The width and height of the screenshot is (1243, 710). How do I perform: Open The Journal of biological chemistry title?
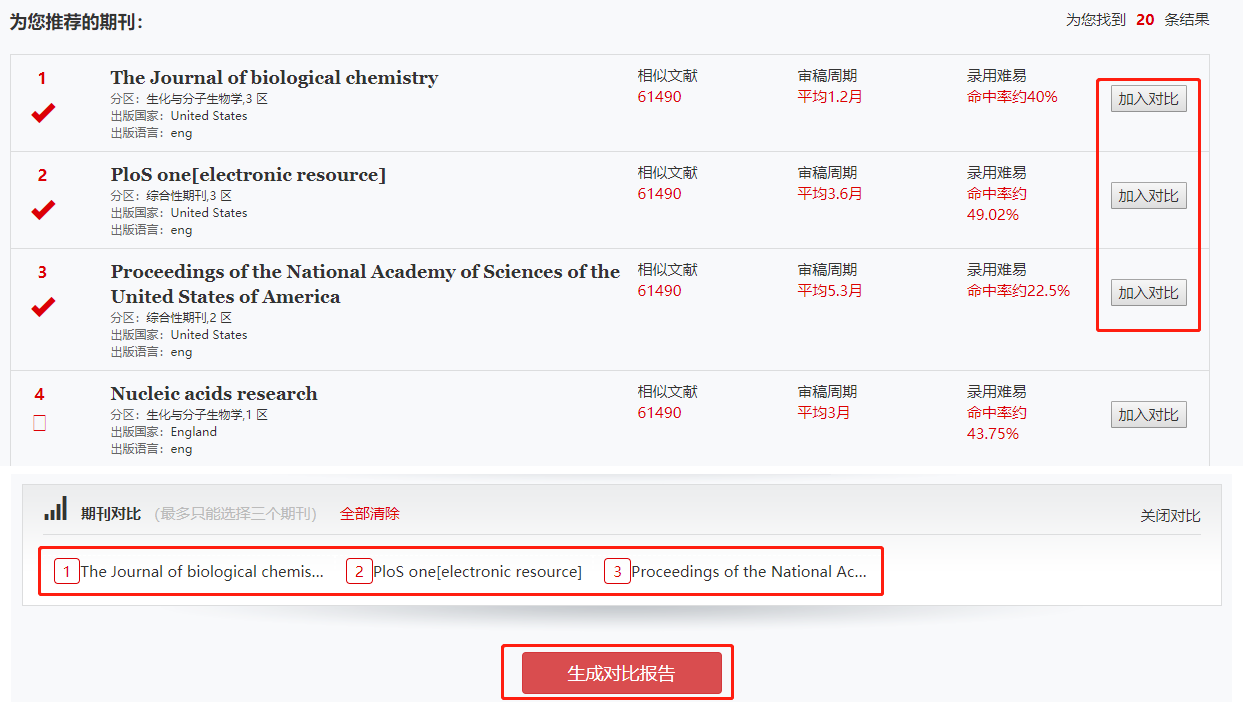[x=274, y=78]
